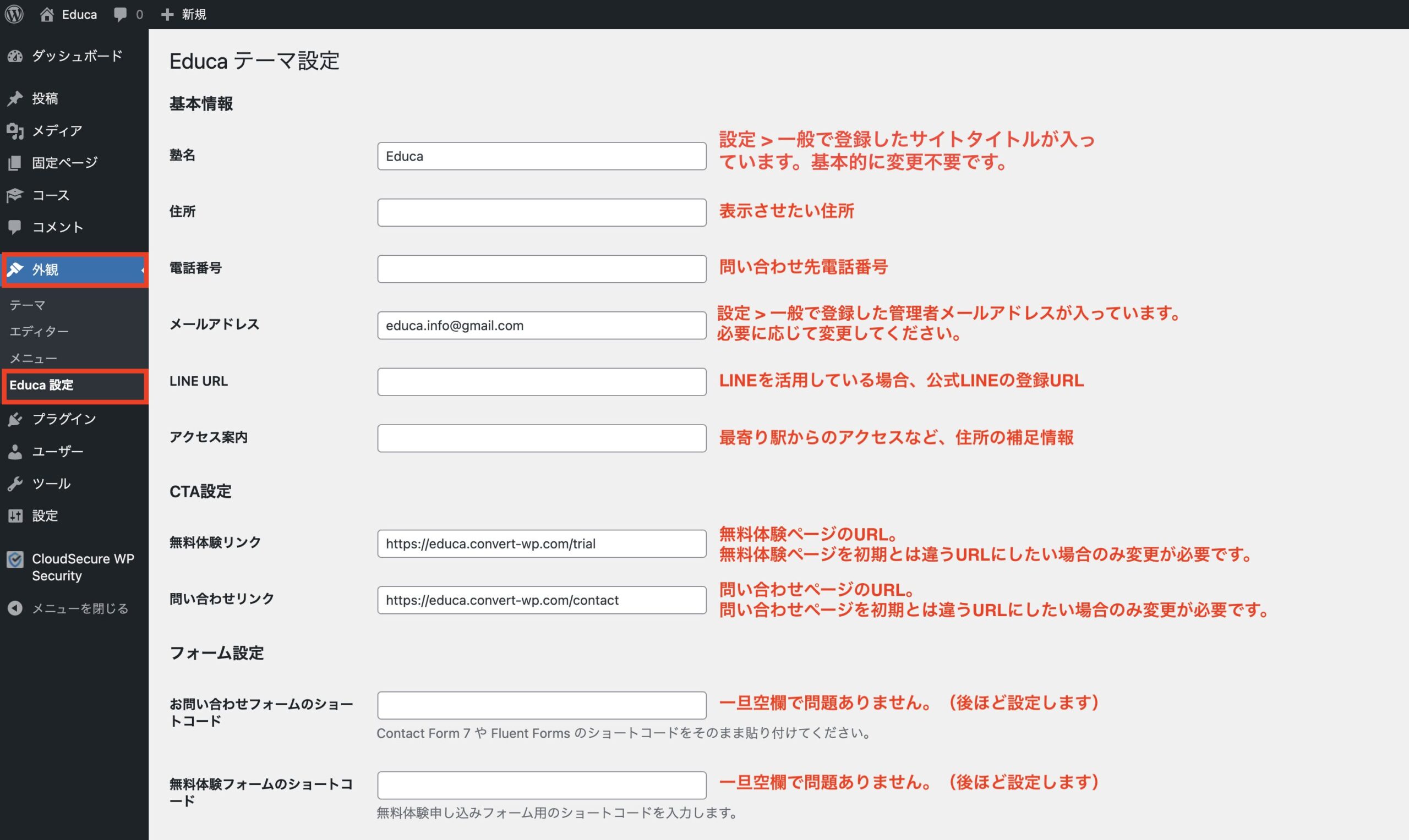Go to the 固定ページ menu
The width and height of the screenshot is (1409, 840).
[64, 163]
